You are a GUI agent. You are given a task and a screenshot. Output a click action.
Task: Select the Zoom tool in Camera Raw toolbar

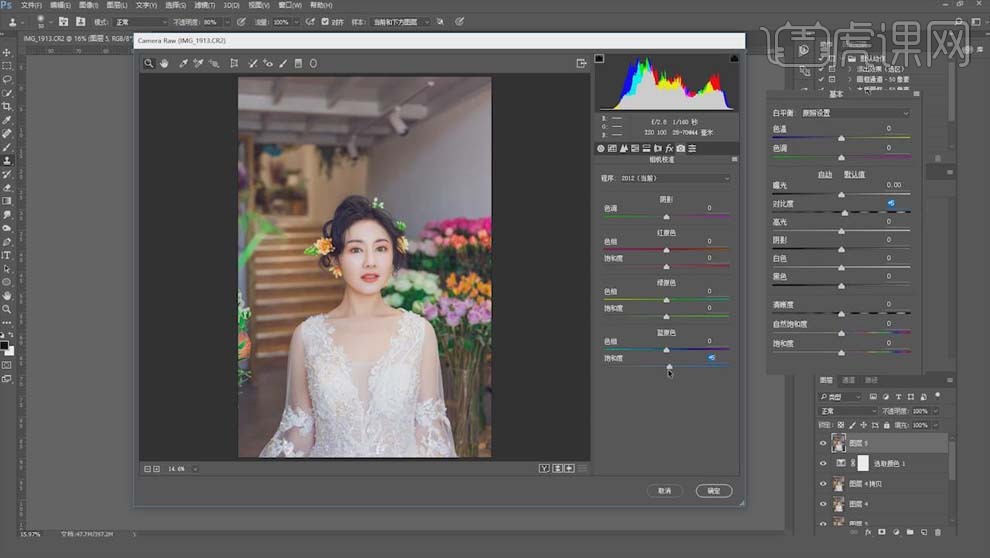click(148, 63)
